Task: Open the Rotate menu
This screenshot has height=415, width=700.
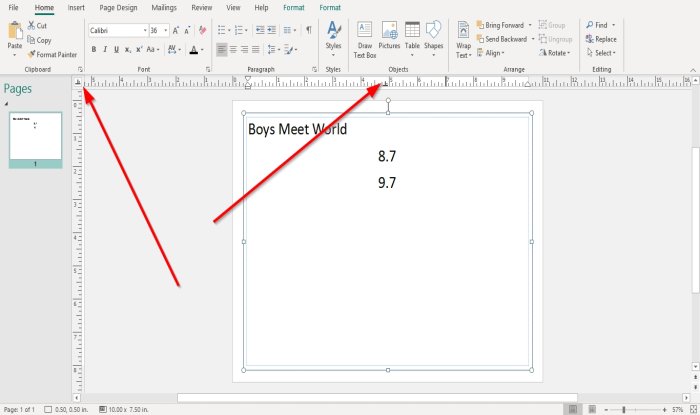Action: (555, 53)
